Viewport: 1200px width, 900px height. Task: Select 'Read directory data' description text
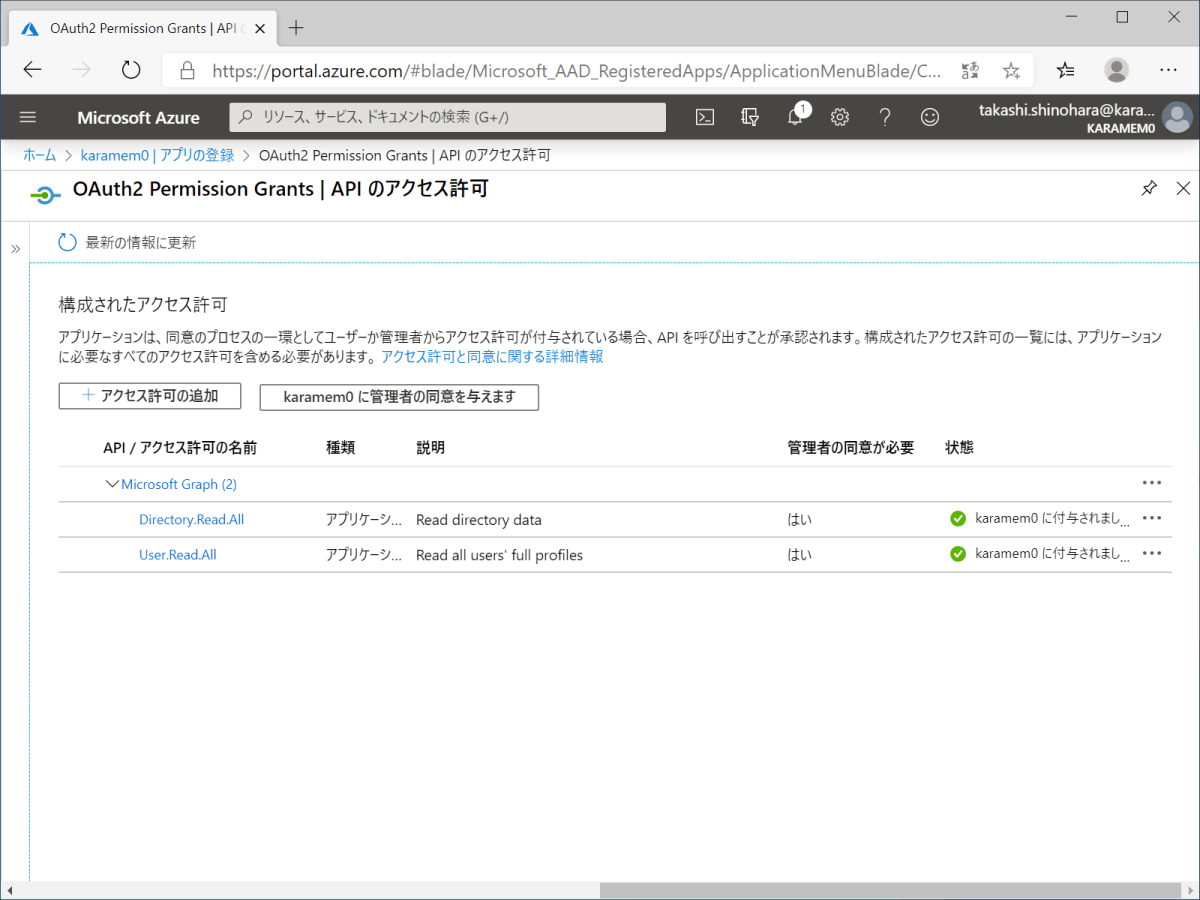[479, 520]
